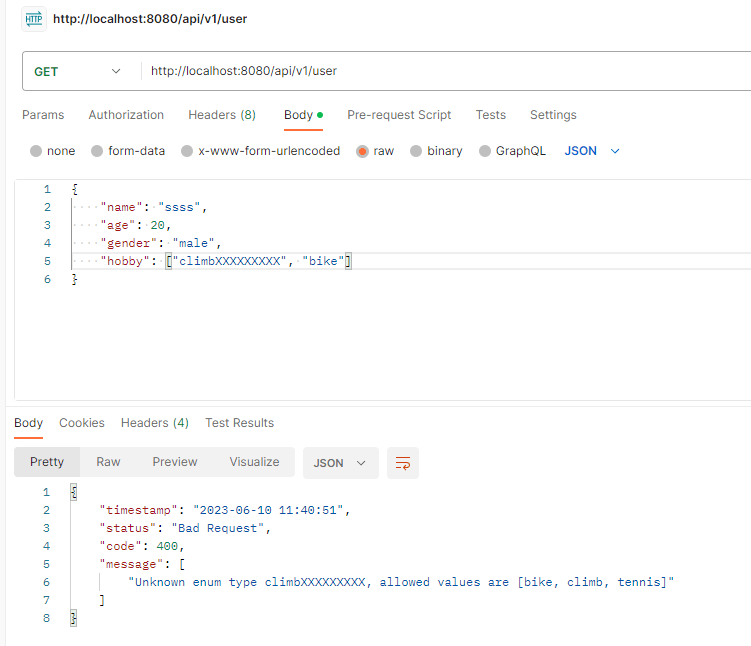Screen dimensions: 751x646
Task: Open the request Settings tab
Action: click(553, 115)
